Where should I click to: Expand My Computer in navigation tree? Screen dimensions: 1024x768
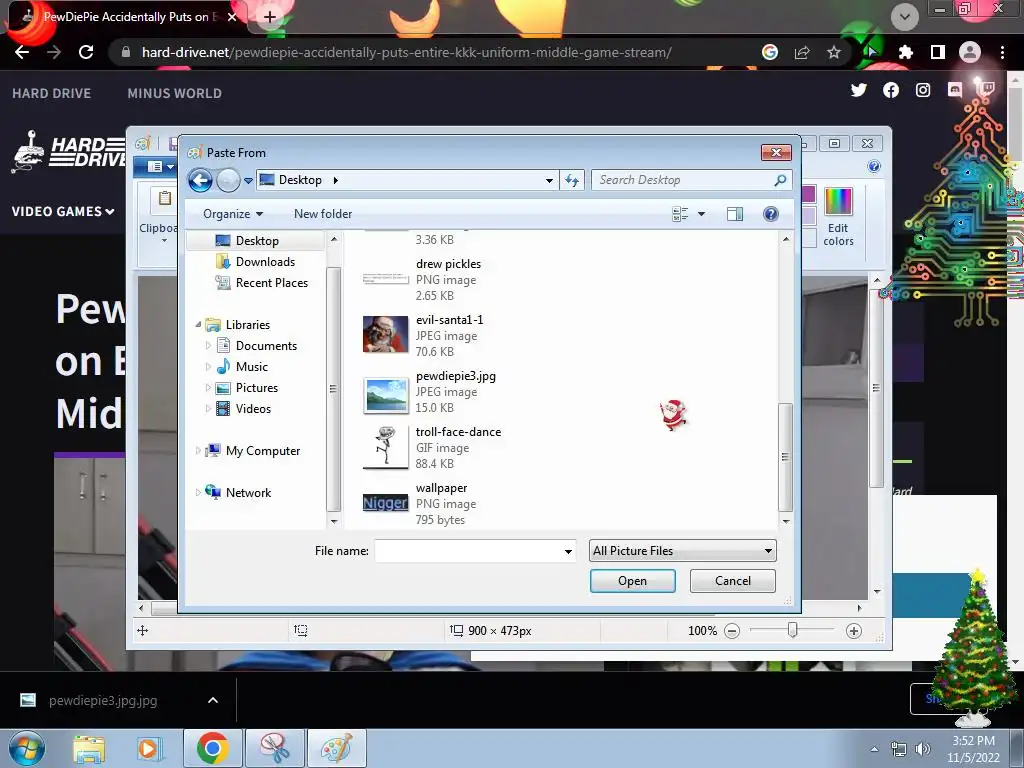(198, 451)
